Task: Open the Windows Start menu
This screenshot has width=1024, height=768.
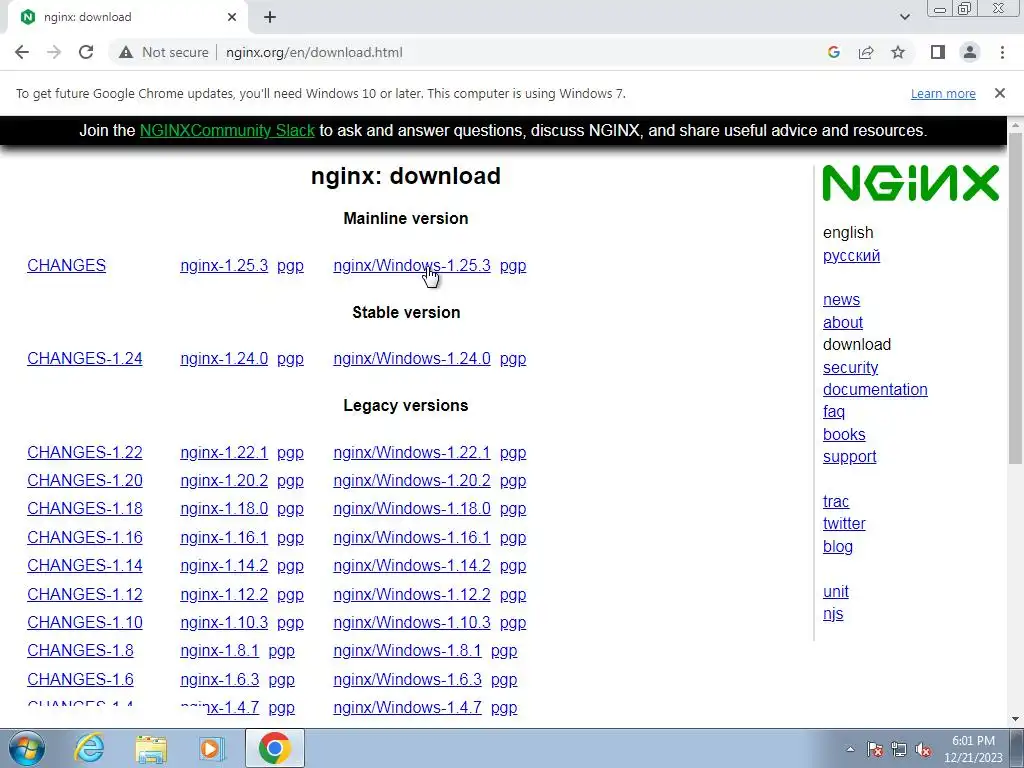Action: 27,748
